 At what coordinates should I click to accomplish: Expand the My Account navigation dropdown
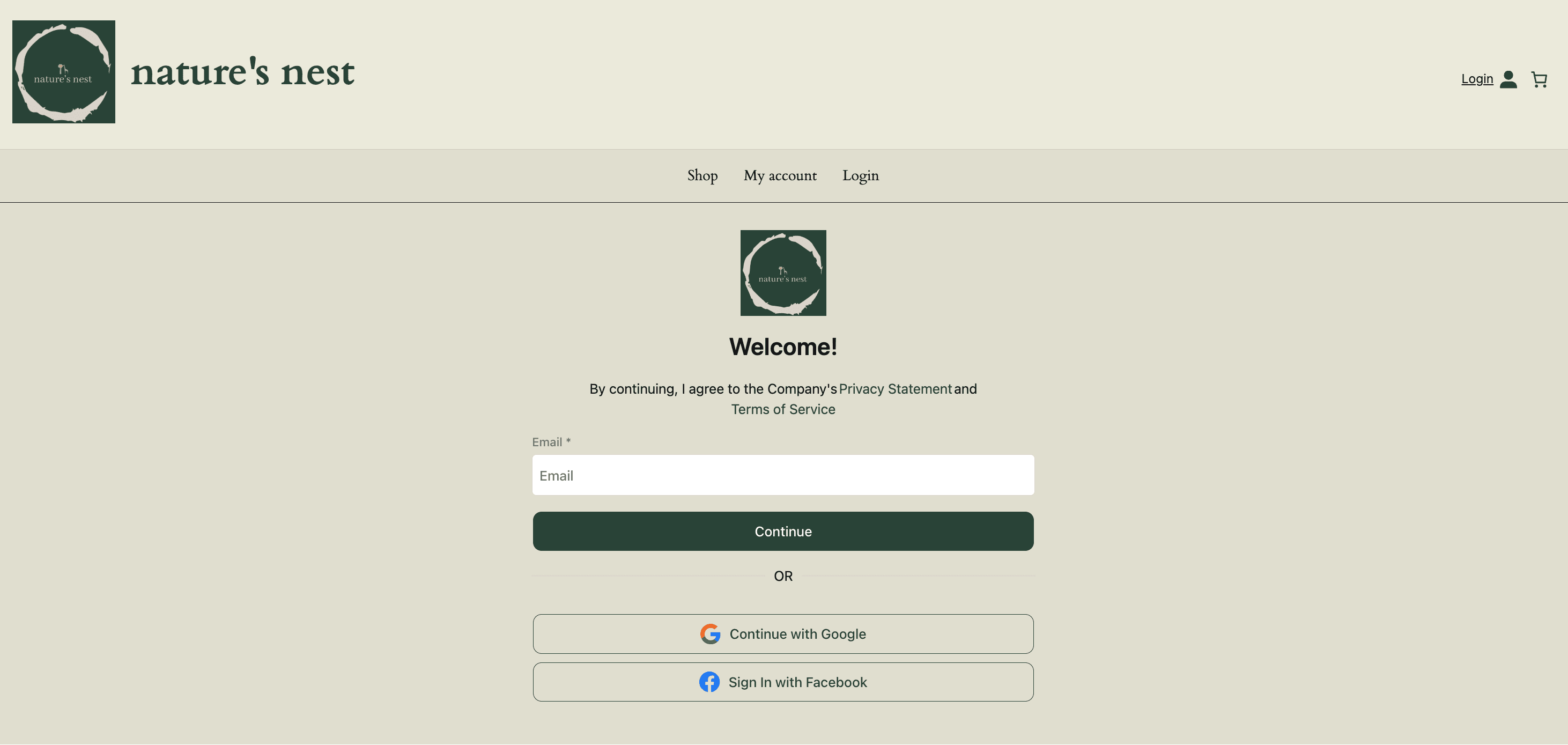pyautogui.click(x=780, y=175)
